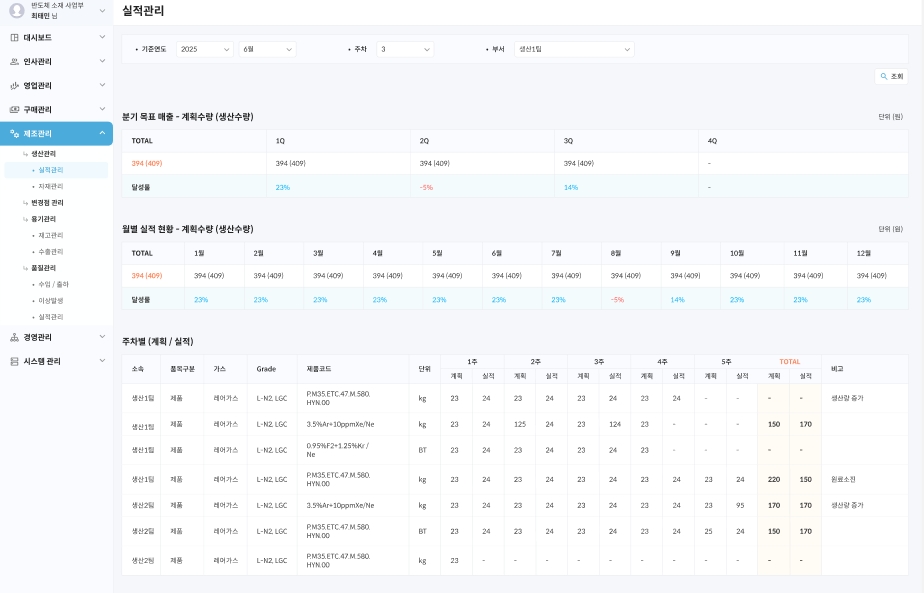Click the 제조관리 gears icon
924x593 pixels.
(14, 134)
